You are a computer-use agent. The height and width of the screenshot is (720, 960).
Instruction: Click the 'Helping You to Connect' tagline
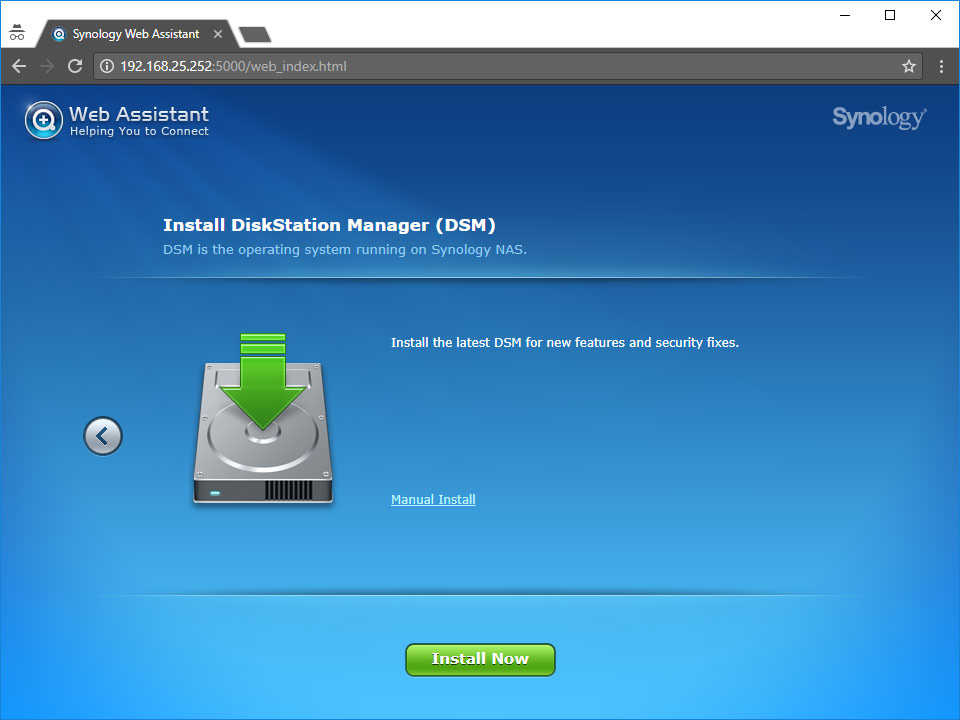coord(139,131)
